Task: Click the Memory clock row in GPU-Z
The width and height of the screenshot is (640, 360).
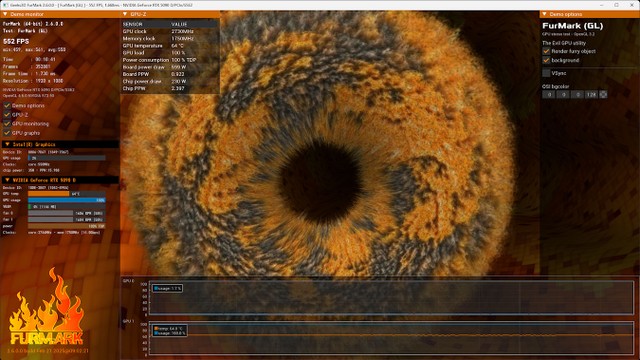Action: [x=170, y=39]
